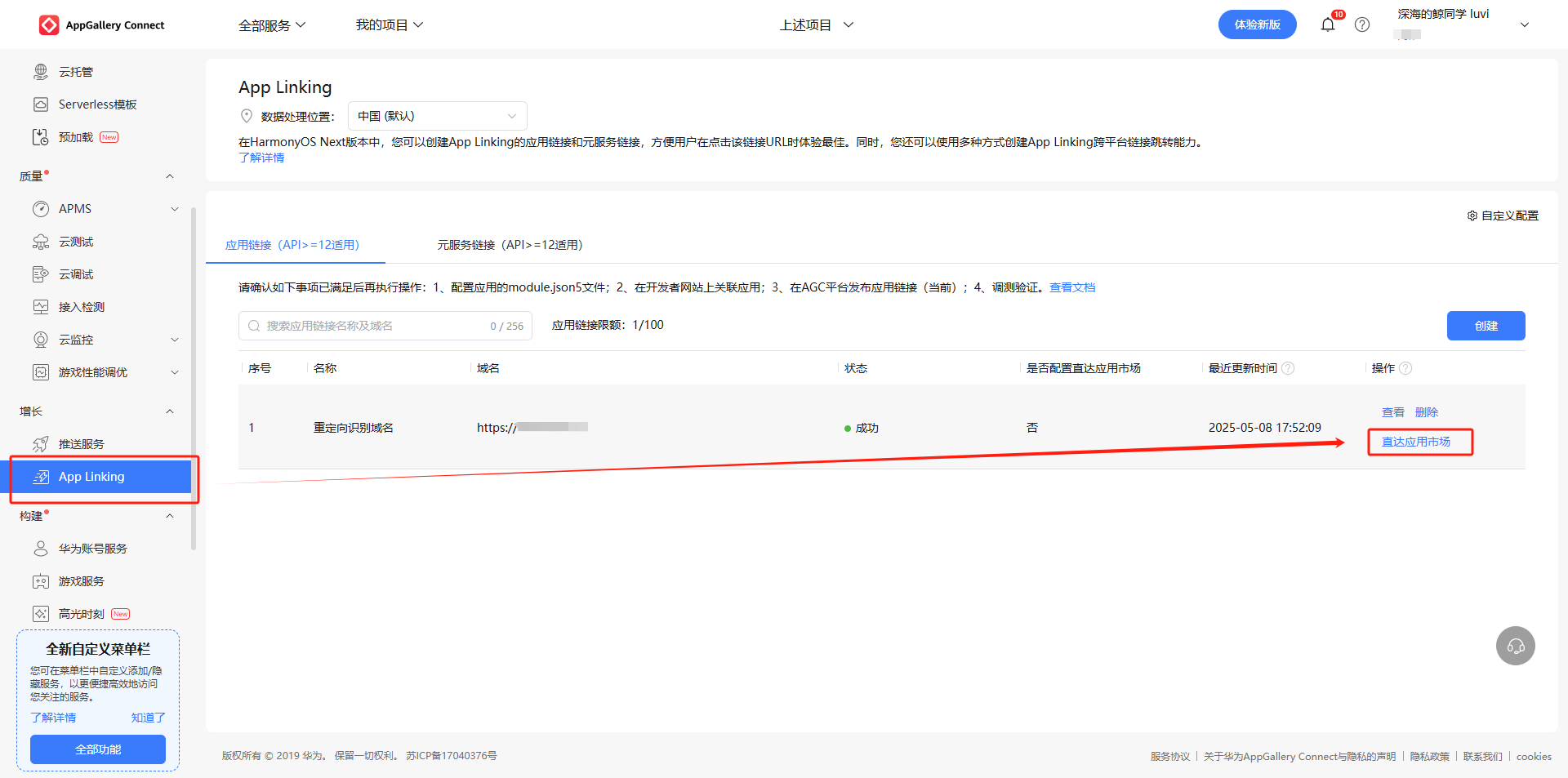
Task: Open the 中国 (默认) data location dropdown
Action: pyautogui.click(x=438, y=116)
